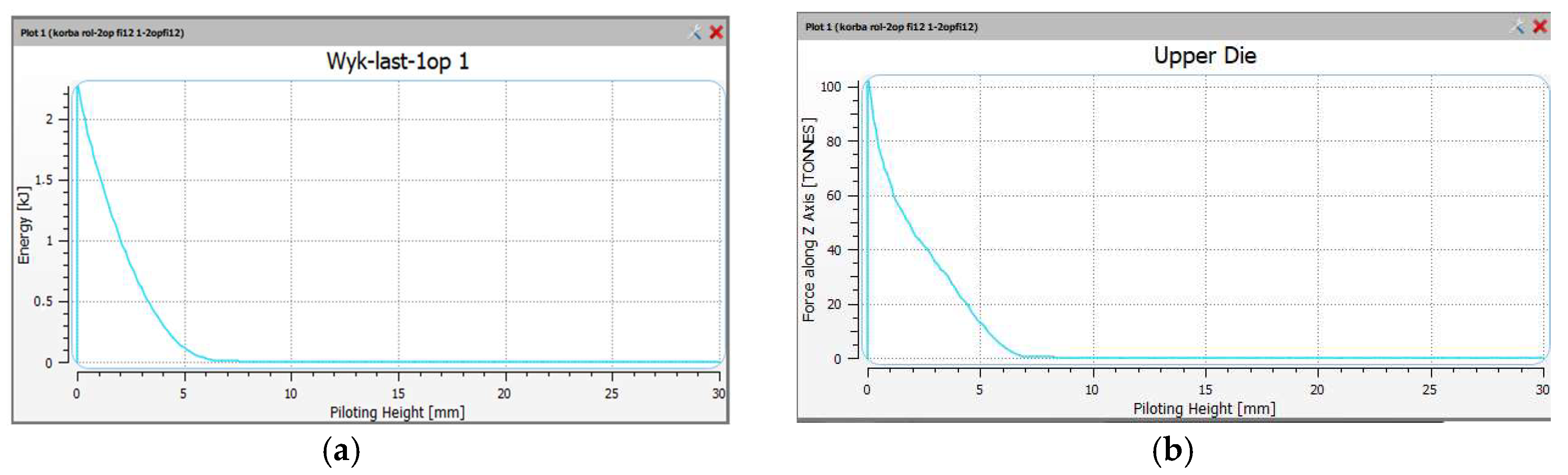
Task: Click the 100 tick label on force axis
Action: coord(831,87)
